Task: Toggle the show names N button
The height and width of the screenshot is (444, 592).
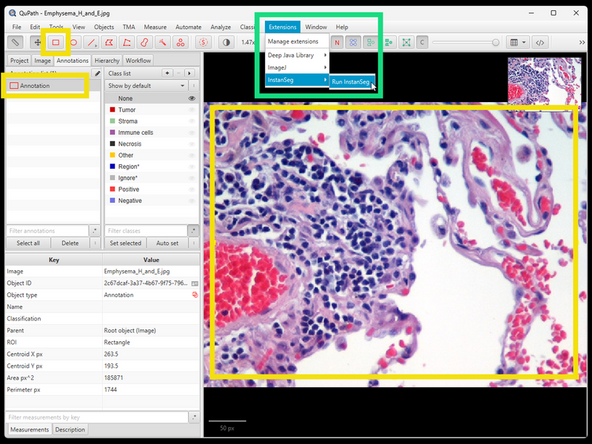Action: [x=337, y=42]
